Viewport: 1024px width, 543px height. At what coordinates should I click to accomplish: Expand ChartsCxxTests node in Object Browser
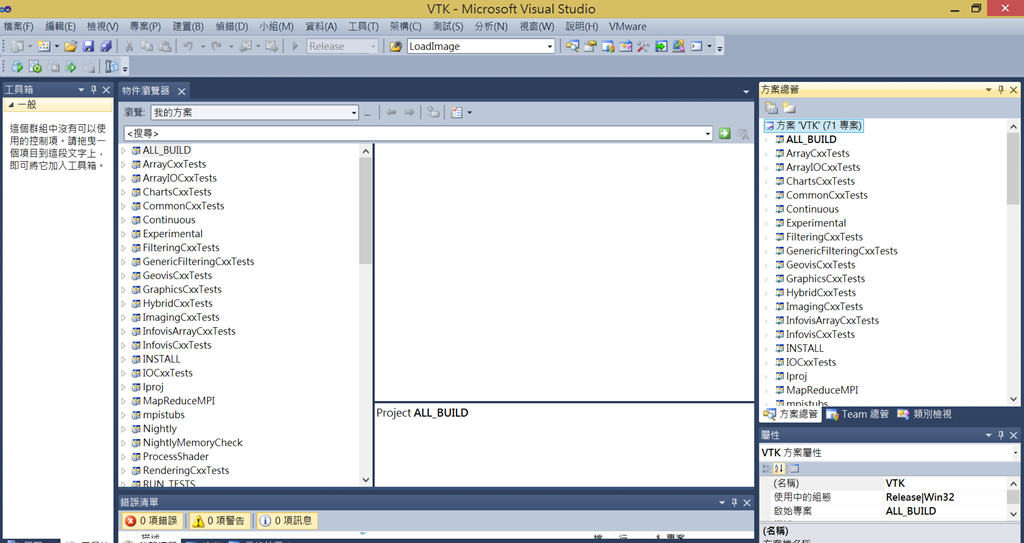point(123,192)
